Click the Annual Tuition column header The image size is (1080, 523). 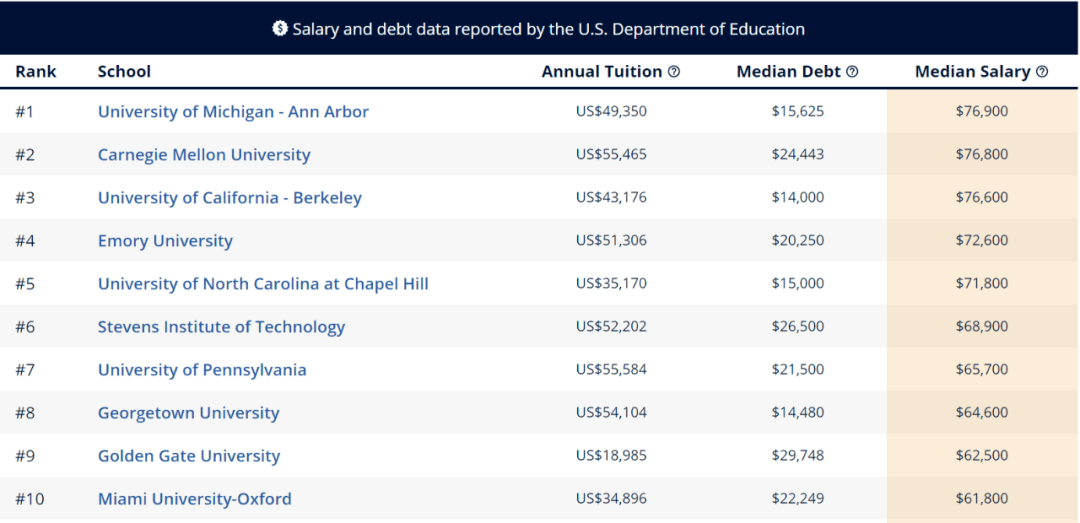(x=602, y=72)
